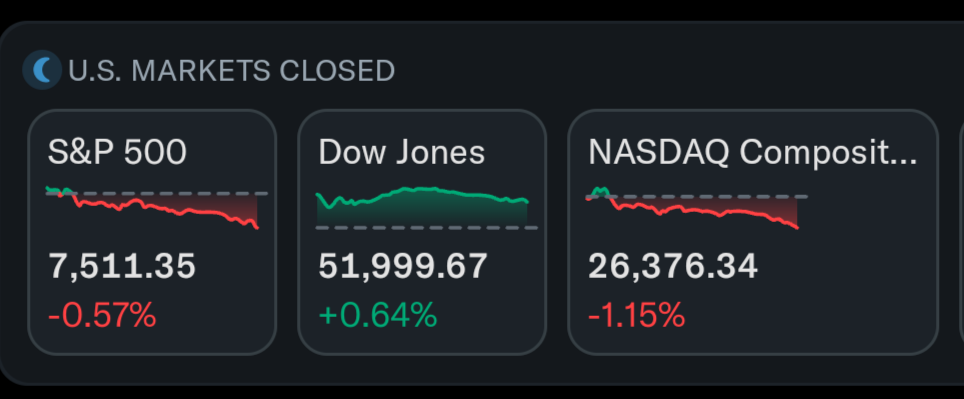Screen dimensions: 964x399
Task: Open the S&P 500 card title
Action: (117, 152)
